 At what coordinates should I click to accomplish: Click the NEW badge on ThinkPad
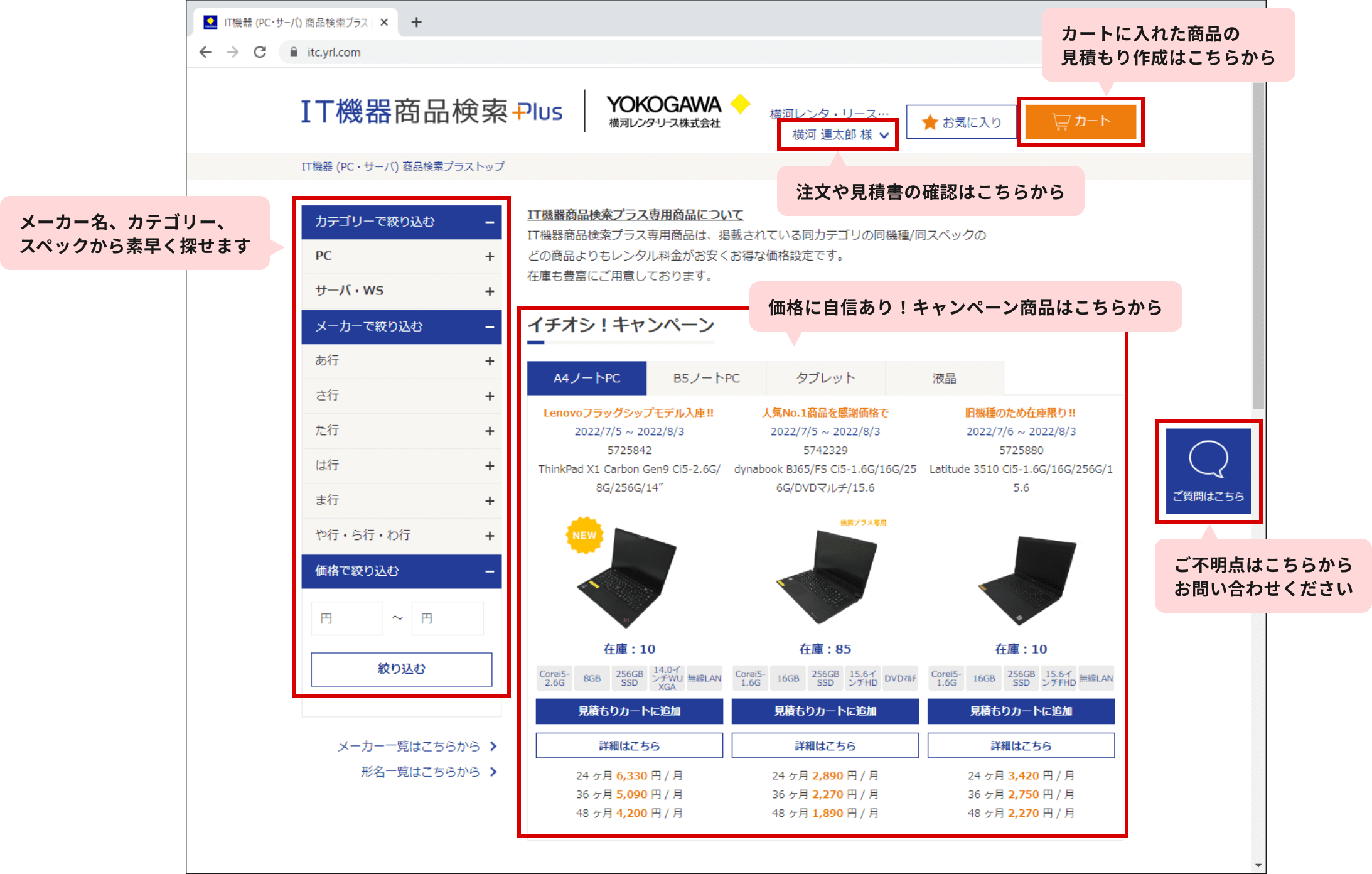(x=584, y=536)
